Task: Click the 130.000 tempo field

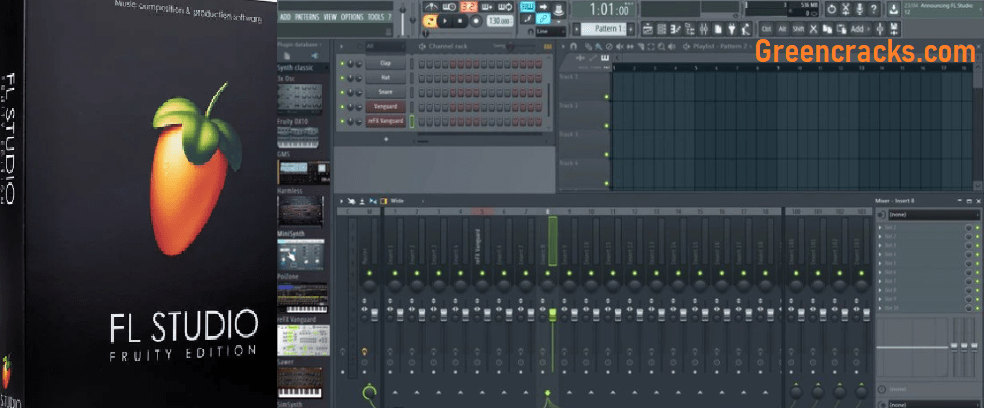Action: [x=500, y=21]
